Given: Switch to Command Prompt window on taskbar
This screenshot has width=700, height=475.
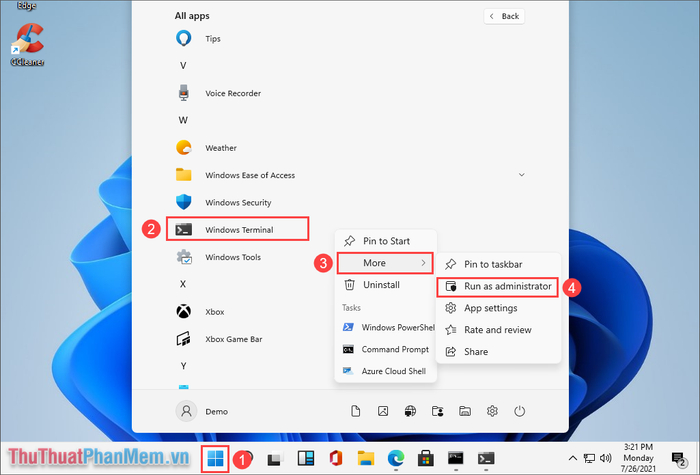Looking at the screenshot, I should [x=456, y=458].
